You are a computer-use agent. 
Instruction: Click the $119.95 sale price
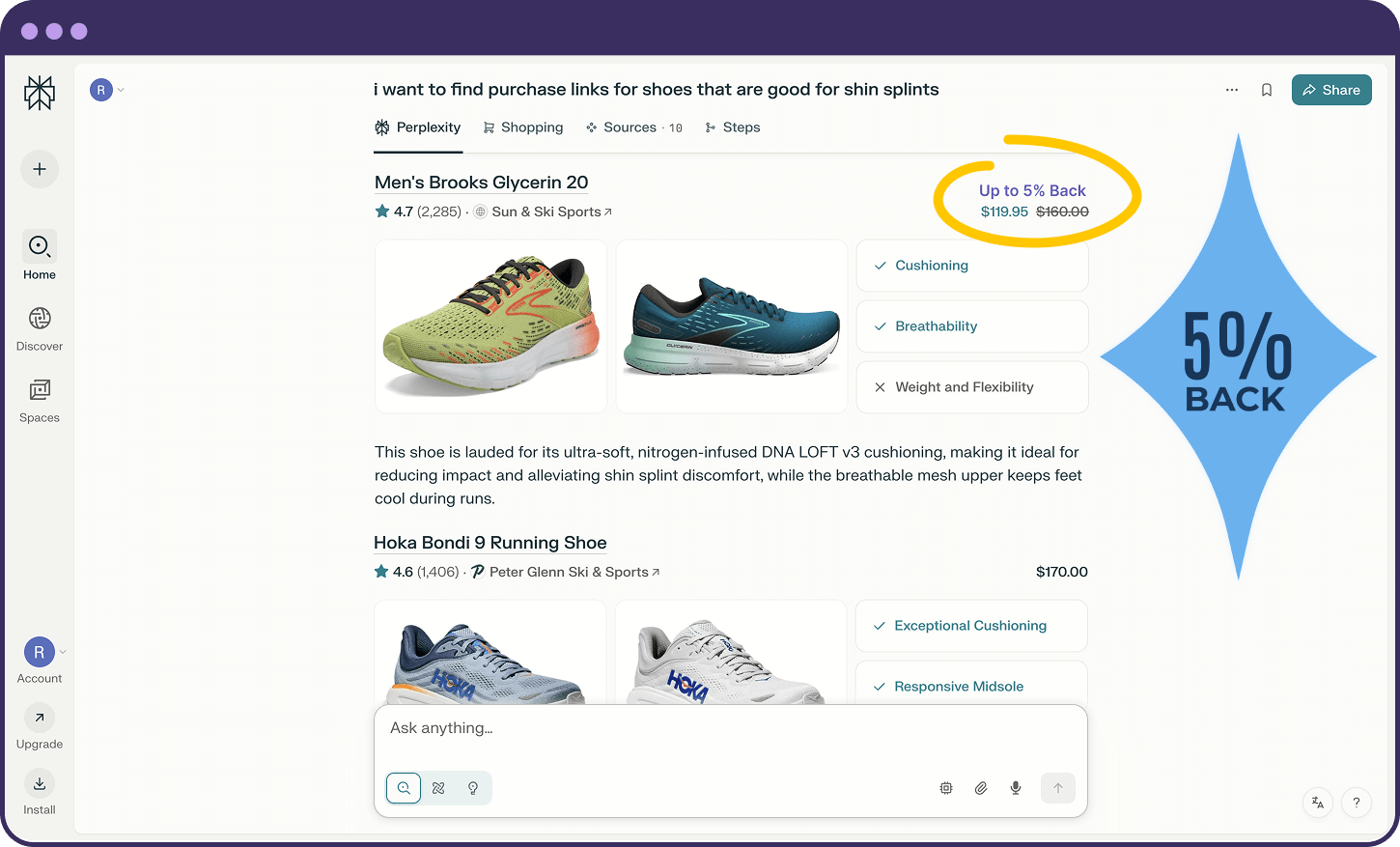tap(1004, 212)
